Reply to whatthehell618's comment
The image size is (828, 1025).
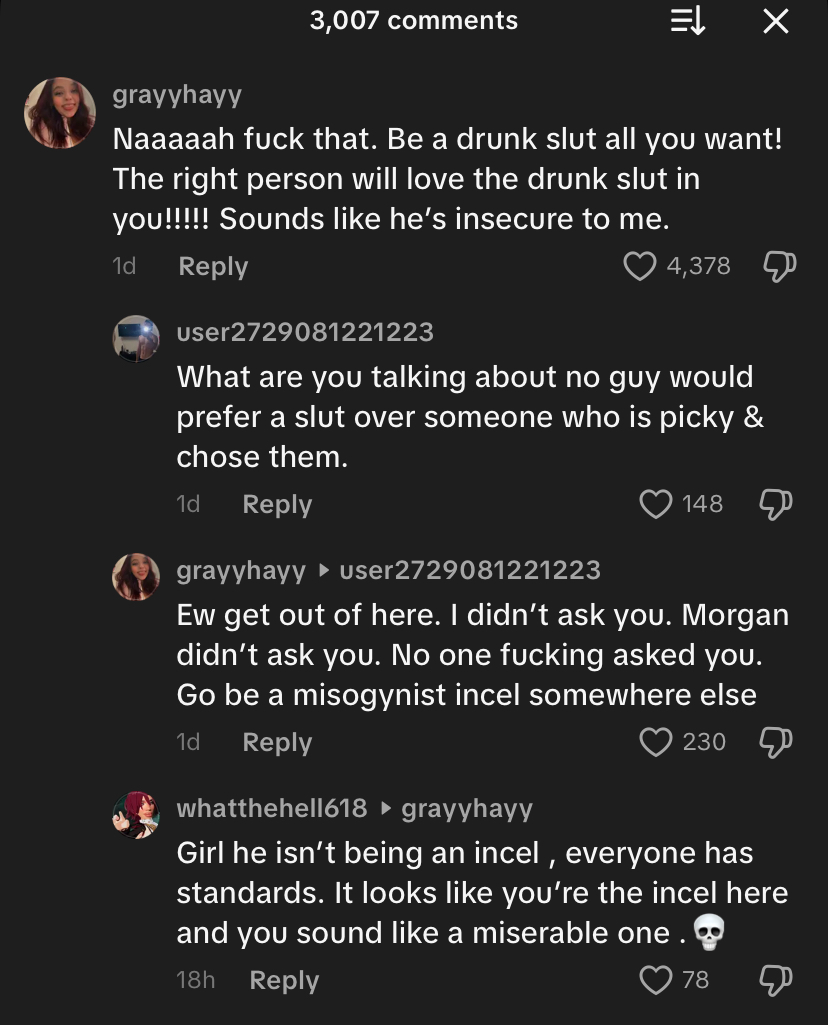click(x=284, y=981)
